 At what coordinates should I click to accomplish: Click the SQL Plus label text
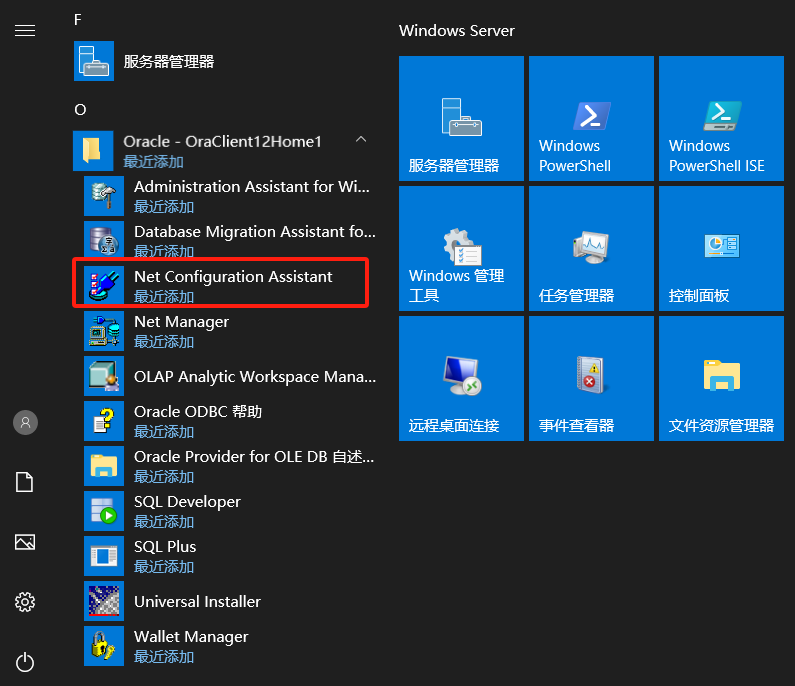[x=165, y=547]
